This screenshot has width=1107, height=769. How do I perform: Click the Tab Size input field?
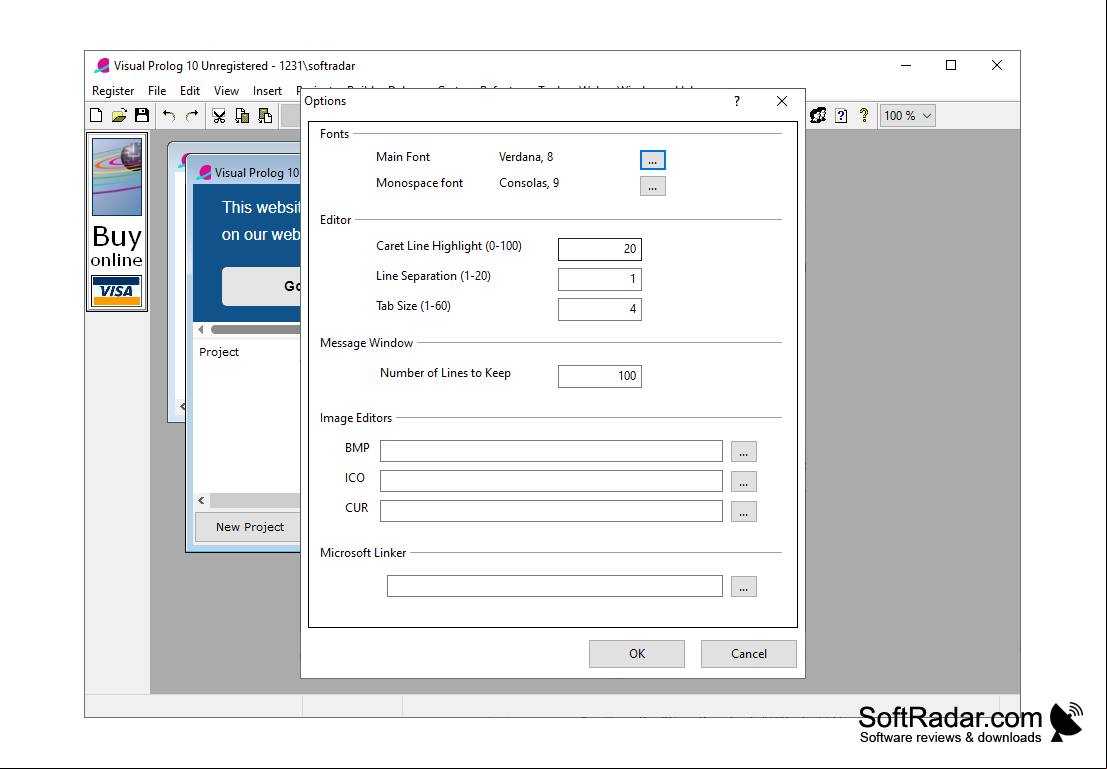599,309
